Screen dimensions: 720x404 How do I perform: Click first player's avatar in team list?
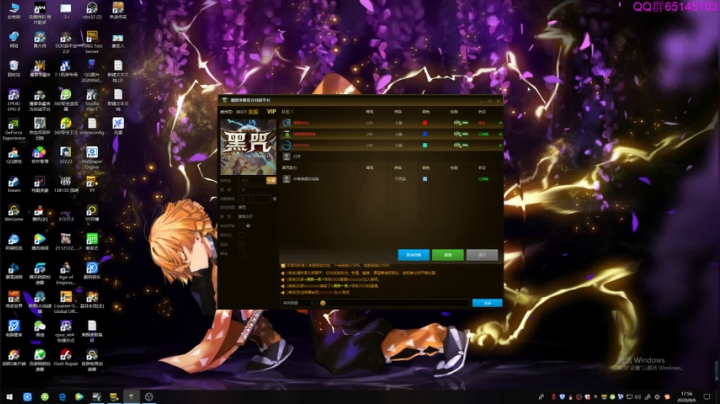tap(287, 123)
